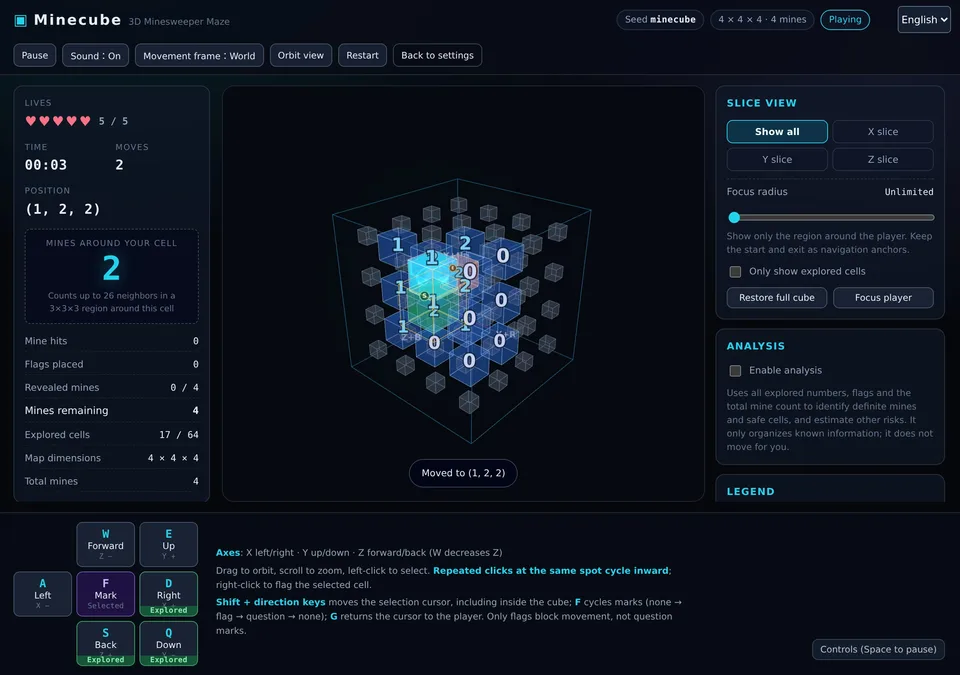Click the Seed minecube pill
Screen dimensions: 960x675
[x=660, y=20]
